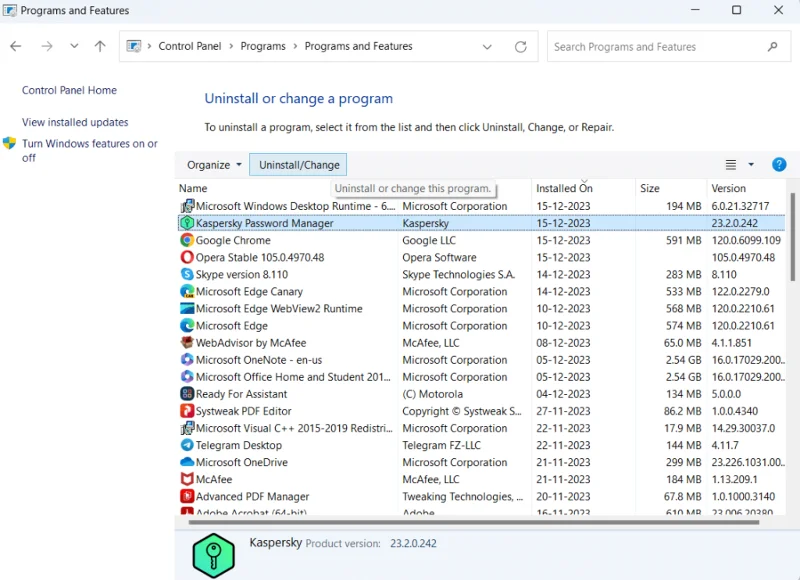Select the Skype version 8.110 icon
Viewport: 800px width, 580px height.
188,275
